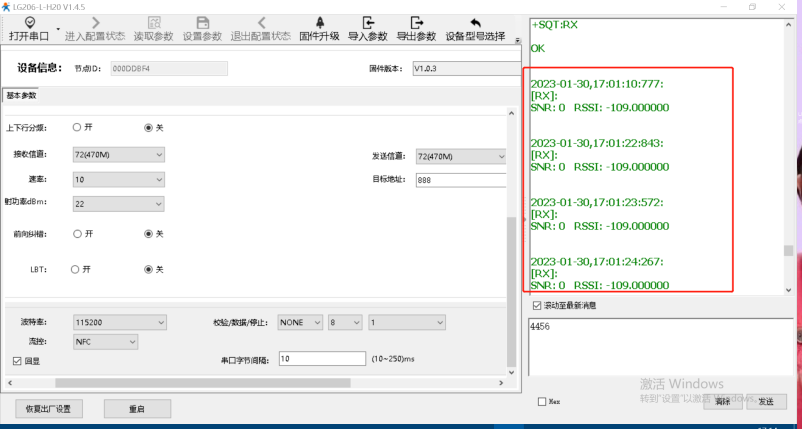Select the 基本参数 tab
This screenshot has height=429, width=802.
[x=21, y=96]
